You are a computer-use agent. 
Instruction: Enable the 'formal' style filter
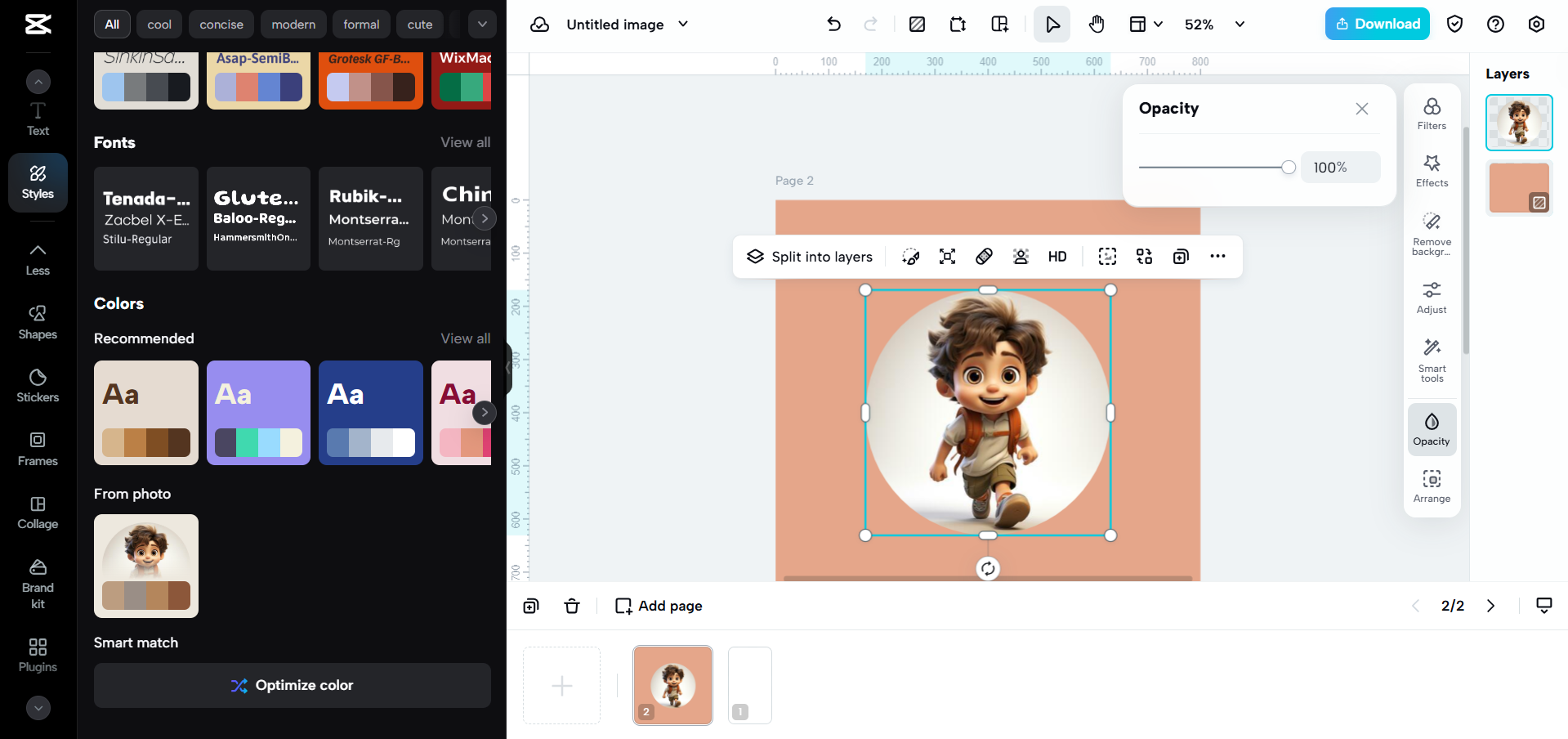[361, 24]
